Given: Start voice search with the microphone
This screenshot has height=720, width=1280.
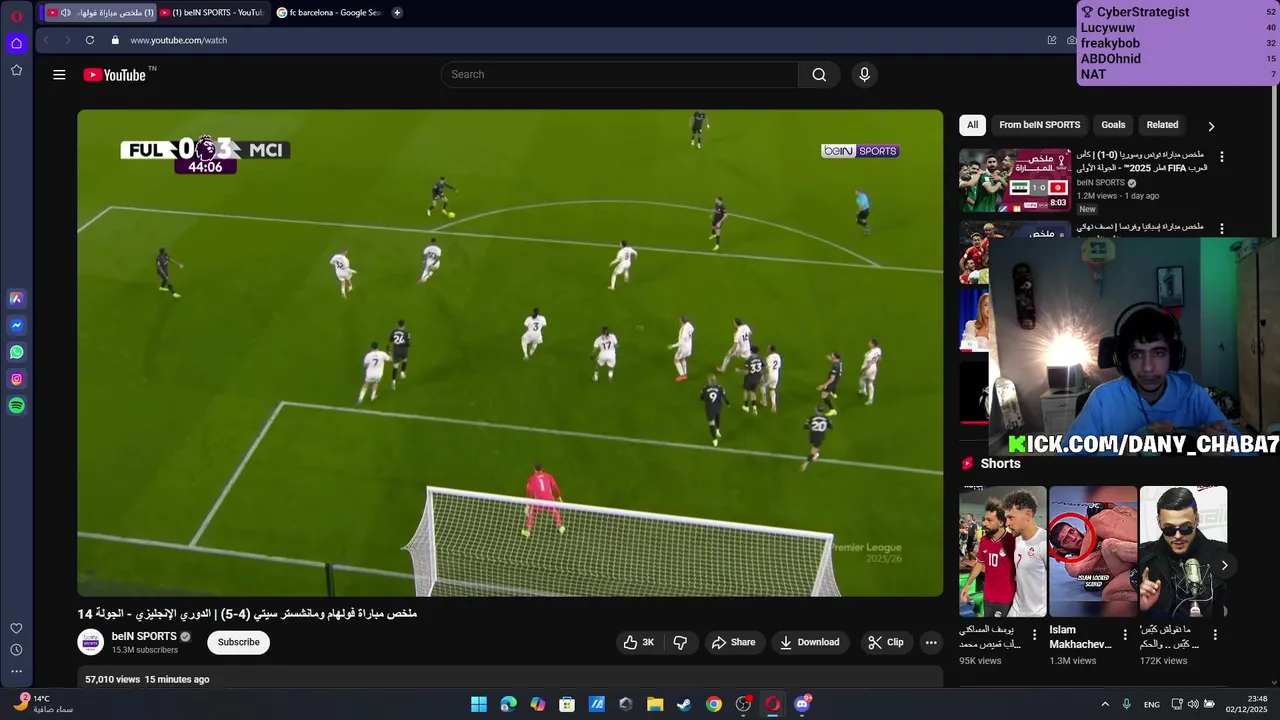Looking at the screenshot, I should [865, 74].
